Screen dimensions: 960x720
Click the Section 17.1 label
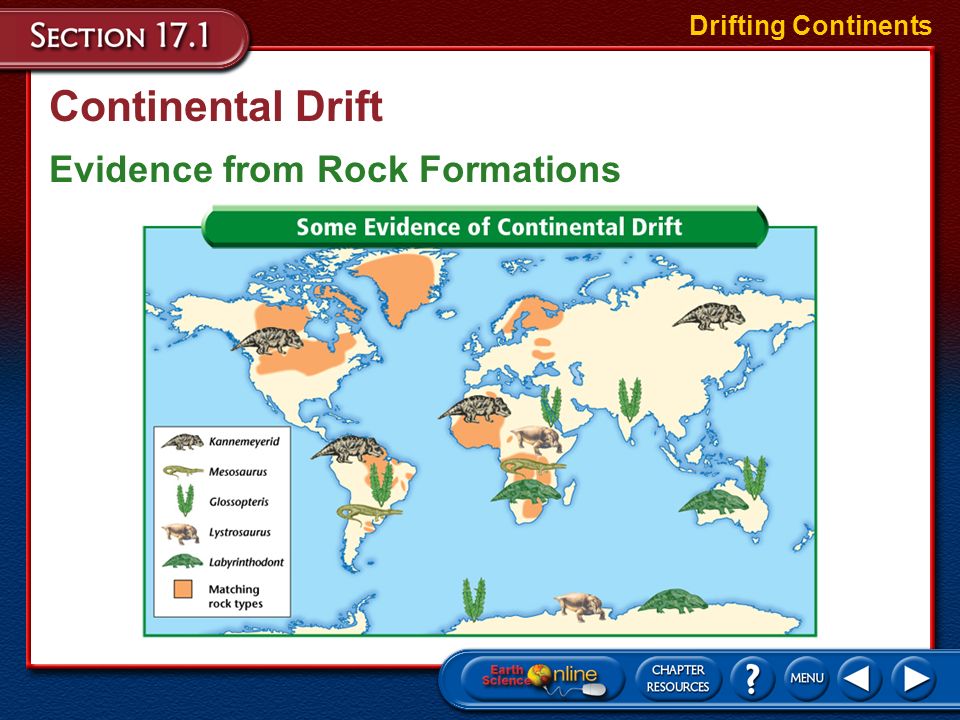(x=119, y=36)
